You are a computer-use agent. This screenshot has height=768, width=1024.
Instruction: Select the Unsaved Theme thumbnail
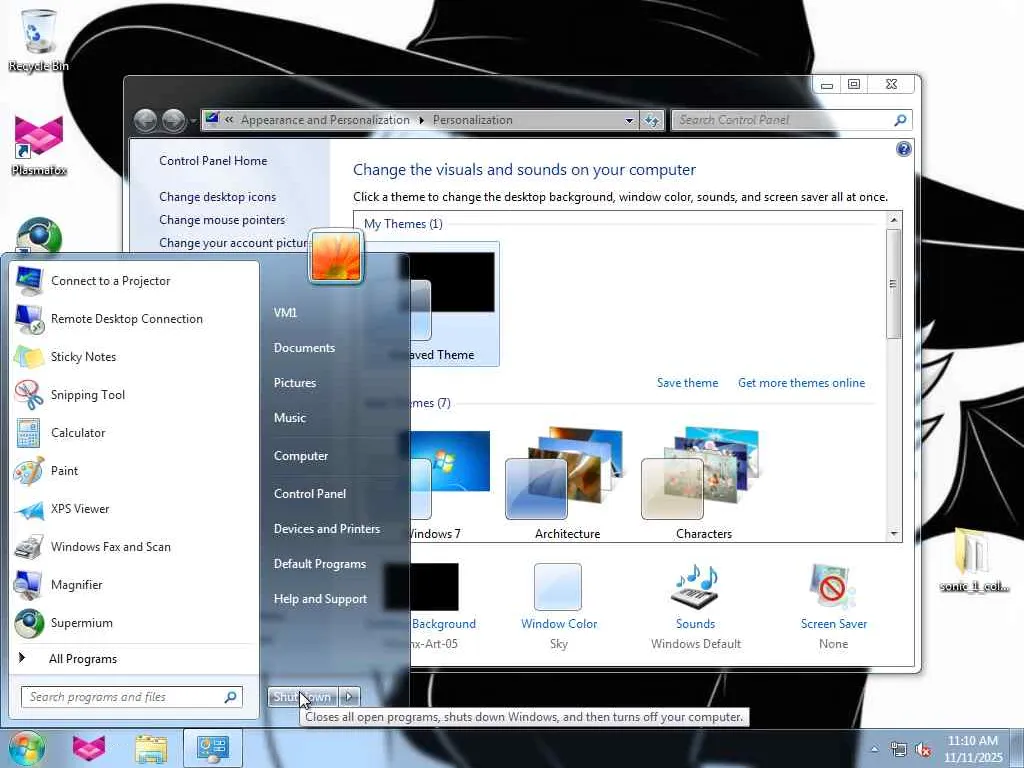(455, 304)
